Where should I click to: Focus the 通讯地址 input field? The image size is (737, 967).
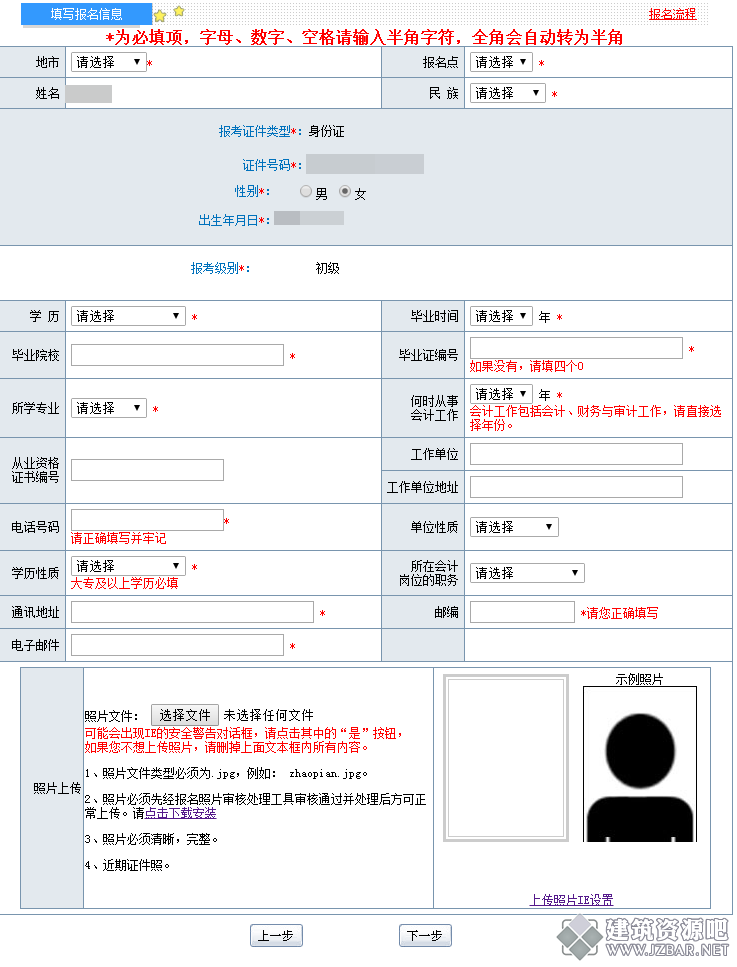point(192,612)
